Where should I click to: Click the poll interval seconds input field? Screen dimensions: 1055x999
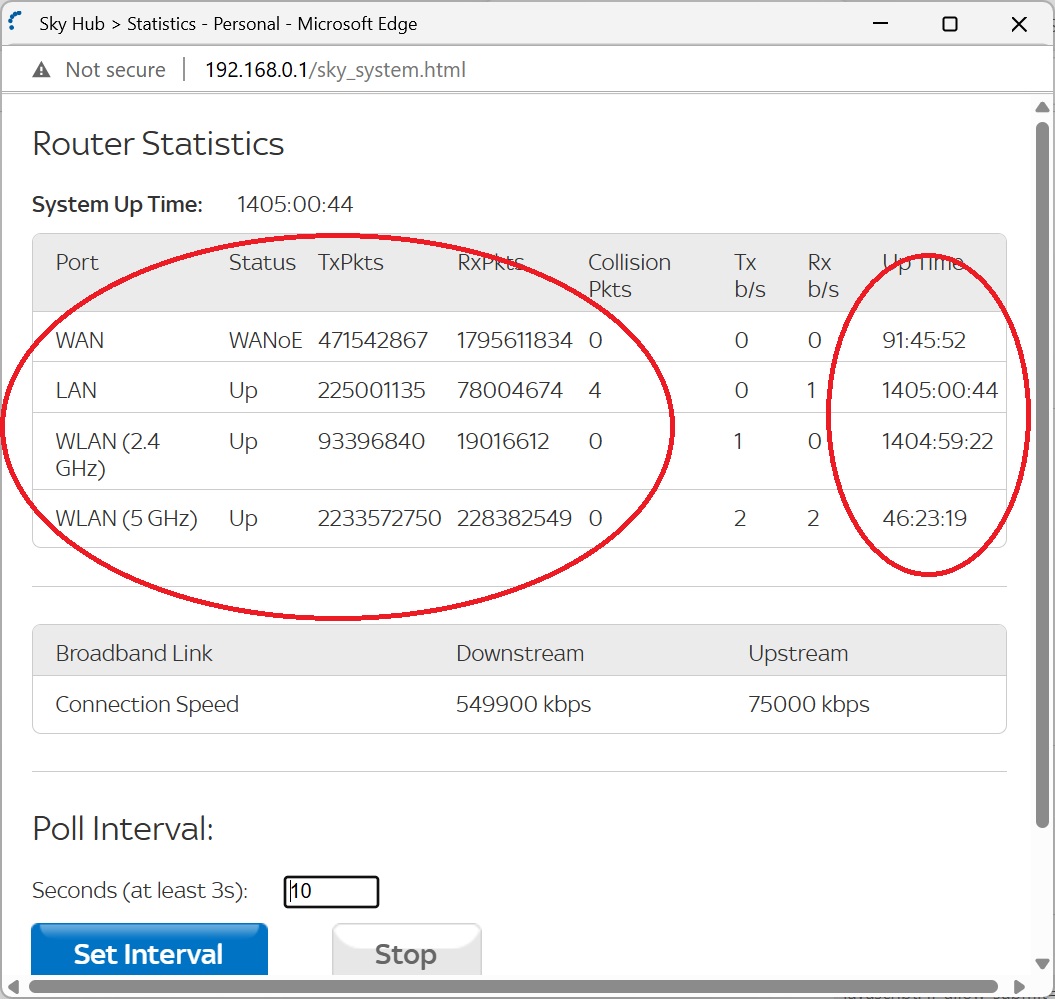330,891
